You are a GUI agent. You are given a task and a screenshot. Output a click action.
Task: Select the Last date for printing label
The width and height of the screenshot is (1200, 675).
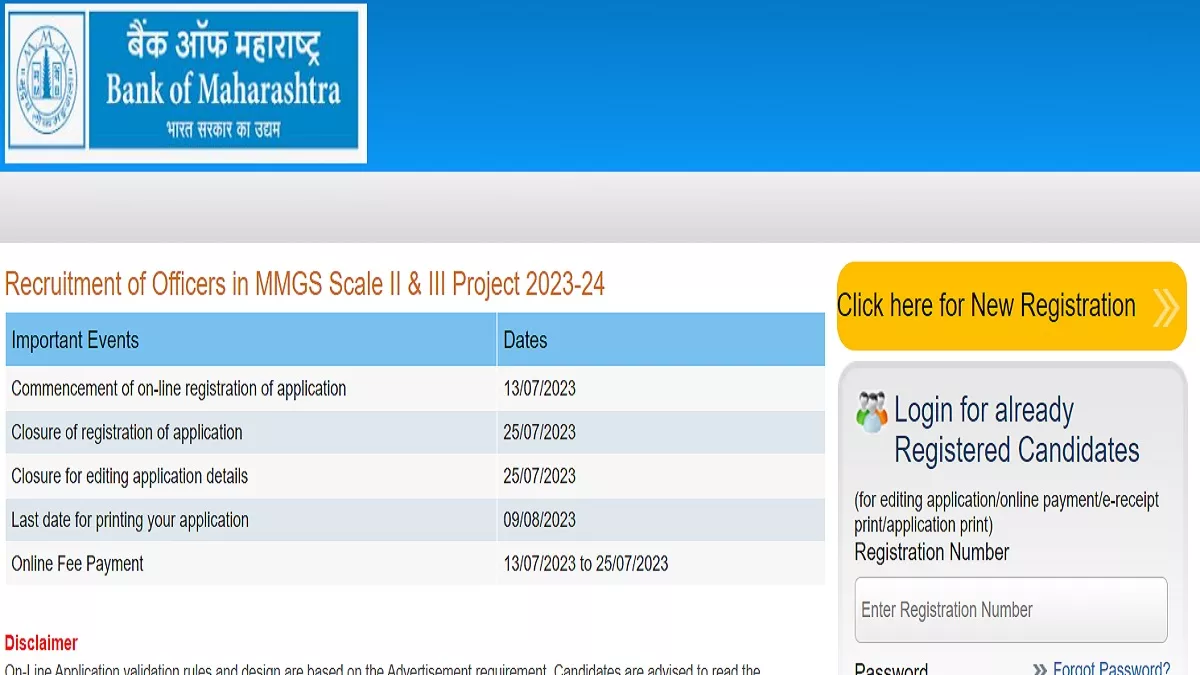pyautogui.click(x=130, y=520)
